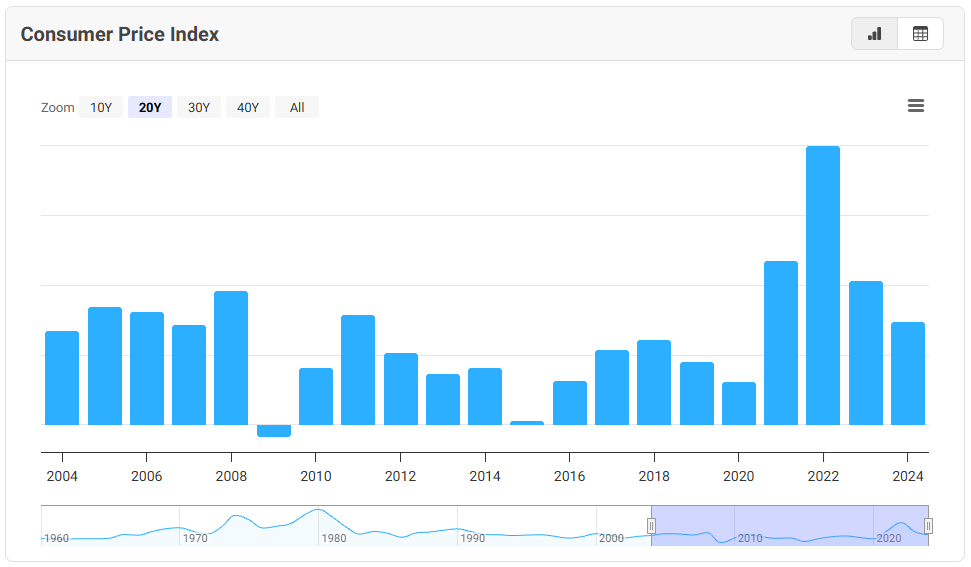This screenshot has height=567, width=971.
Task: Click the left navigator range handle
Action: (651, 526)
